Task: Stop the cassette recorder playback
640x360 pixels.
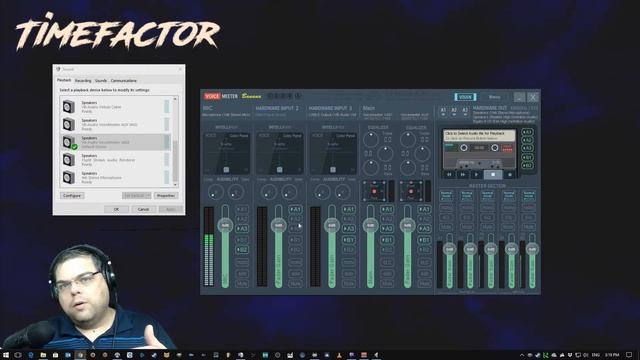Action: (493, 175)
